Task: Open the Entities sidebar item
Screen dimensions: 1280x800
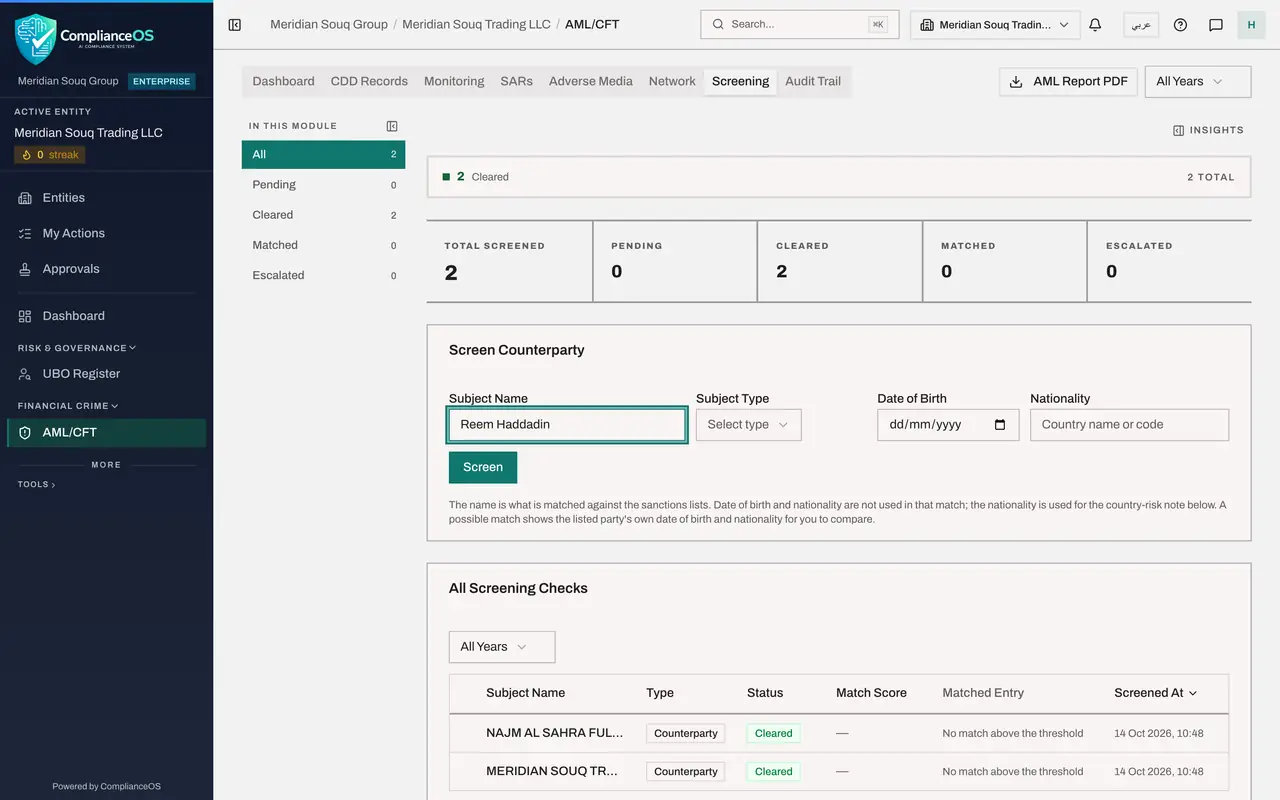Action: [x=106, y=198]
